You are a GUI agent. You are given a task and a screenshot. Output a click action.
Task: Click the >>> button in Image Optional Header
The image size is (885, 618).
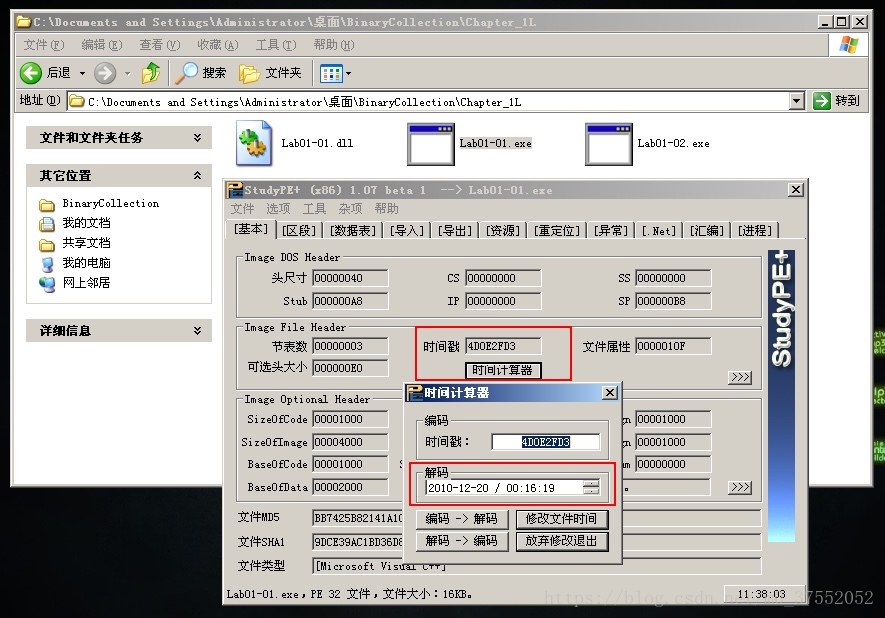pyautogui.click(x=740, y=487)
